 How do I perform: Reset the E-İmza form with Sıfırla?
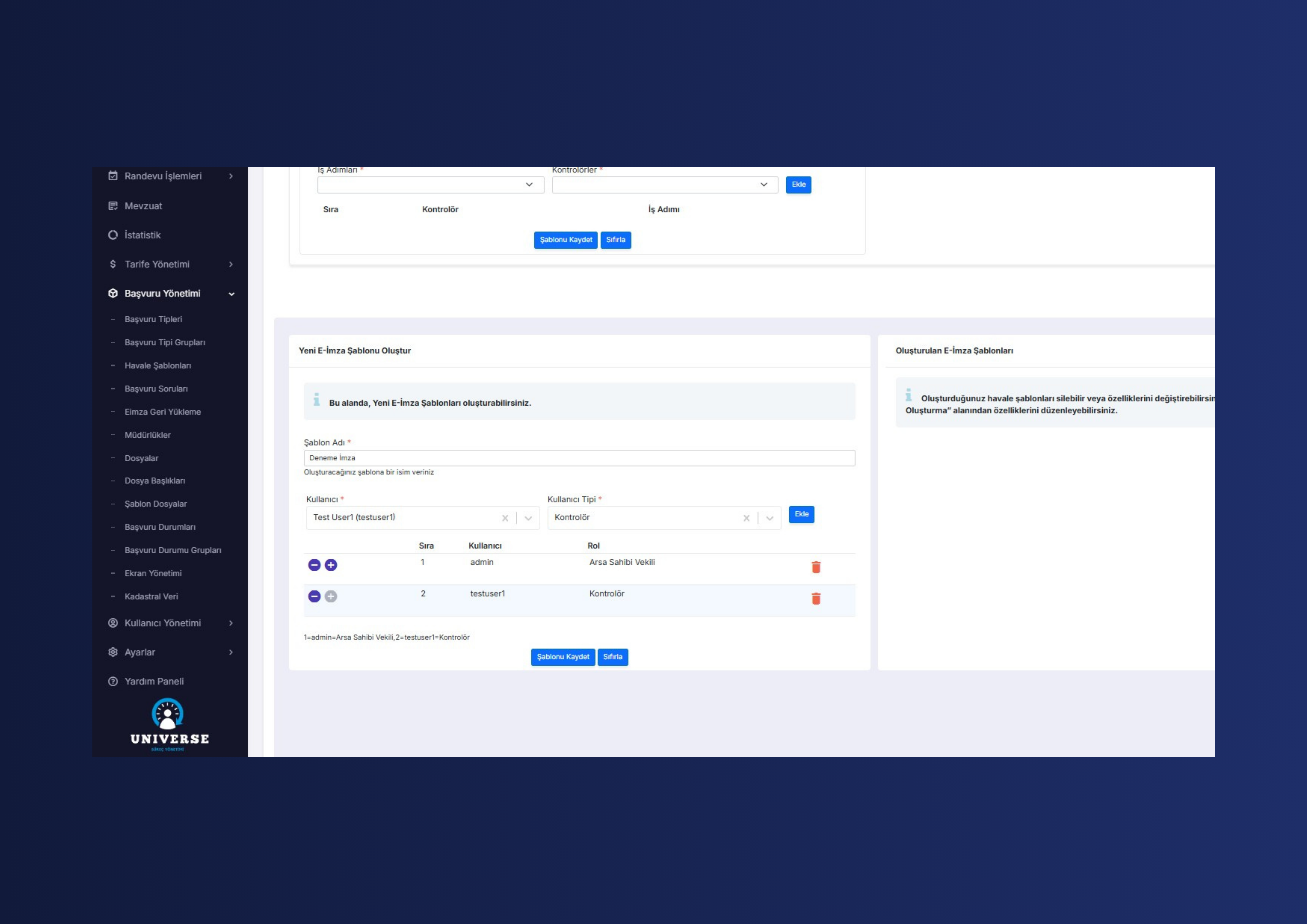pos(613,657)
